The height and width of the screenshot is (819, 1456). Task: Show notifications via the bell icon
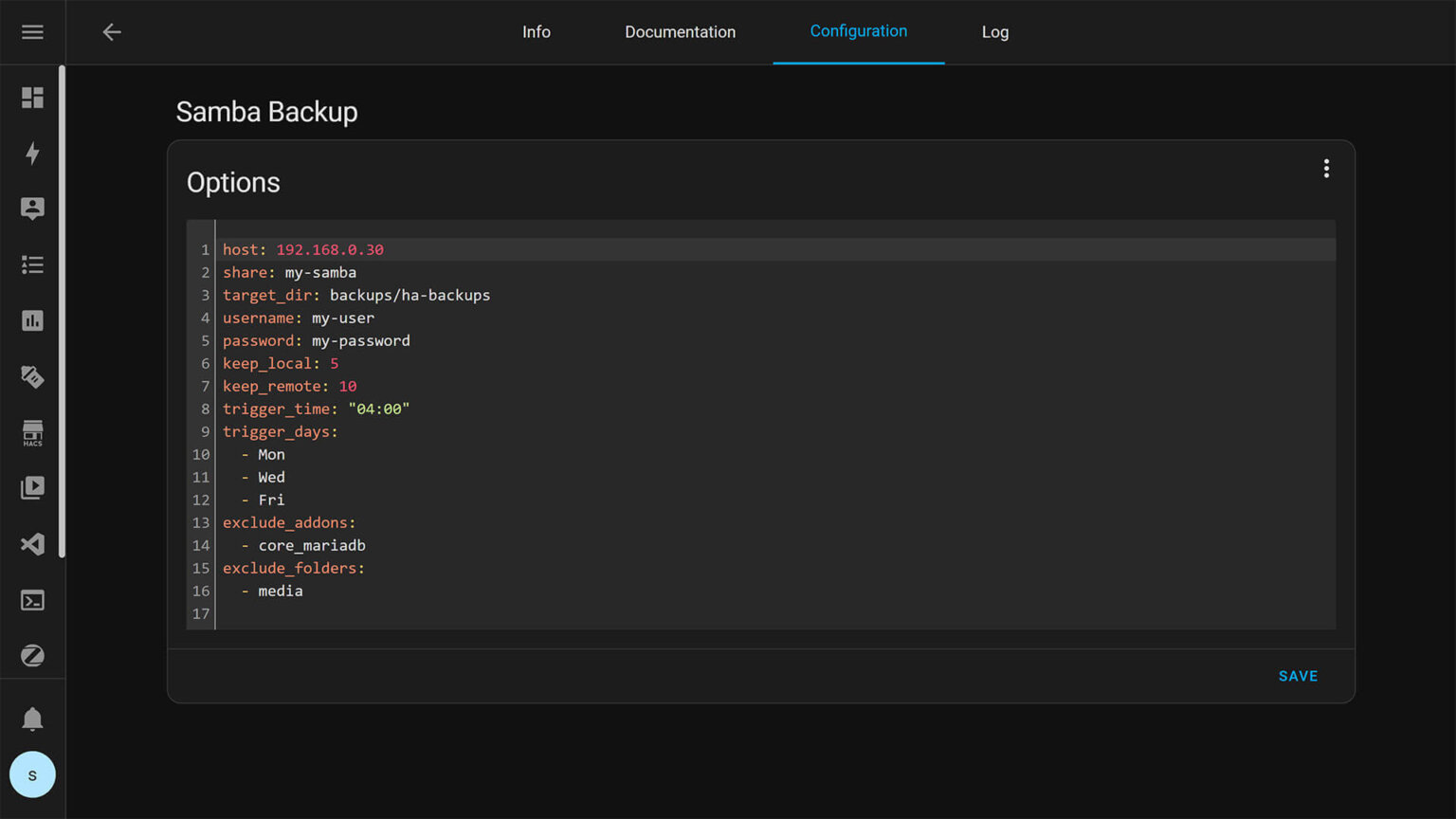tap(32, 719)
